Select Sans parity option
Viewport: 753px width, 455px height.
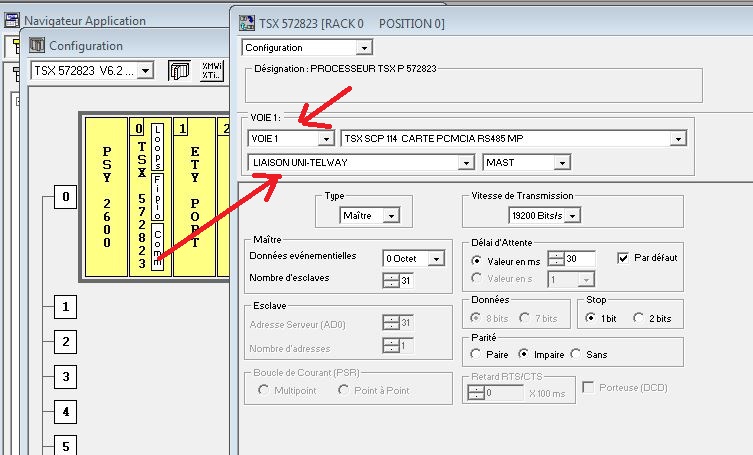pyautogui.click(x=575, y=354)
